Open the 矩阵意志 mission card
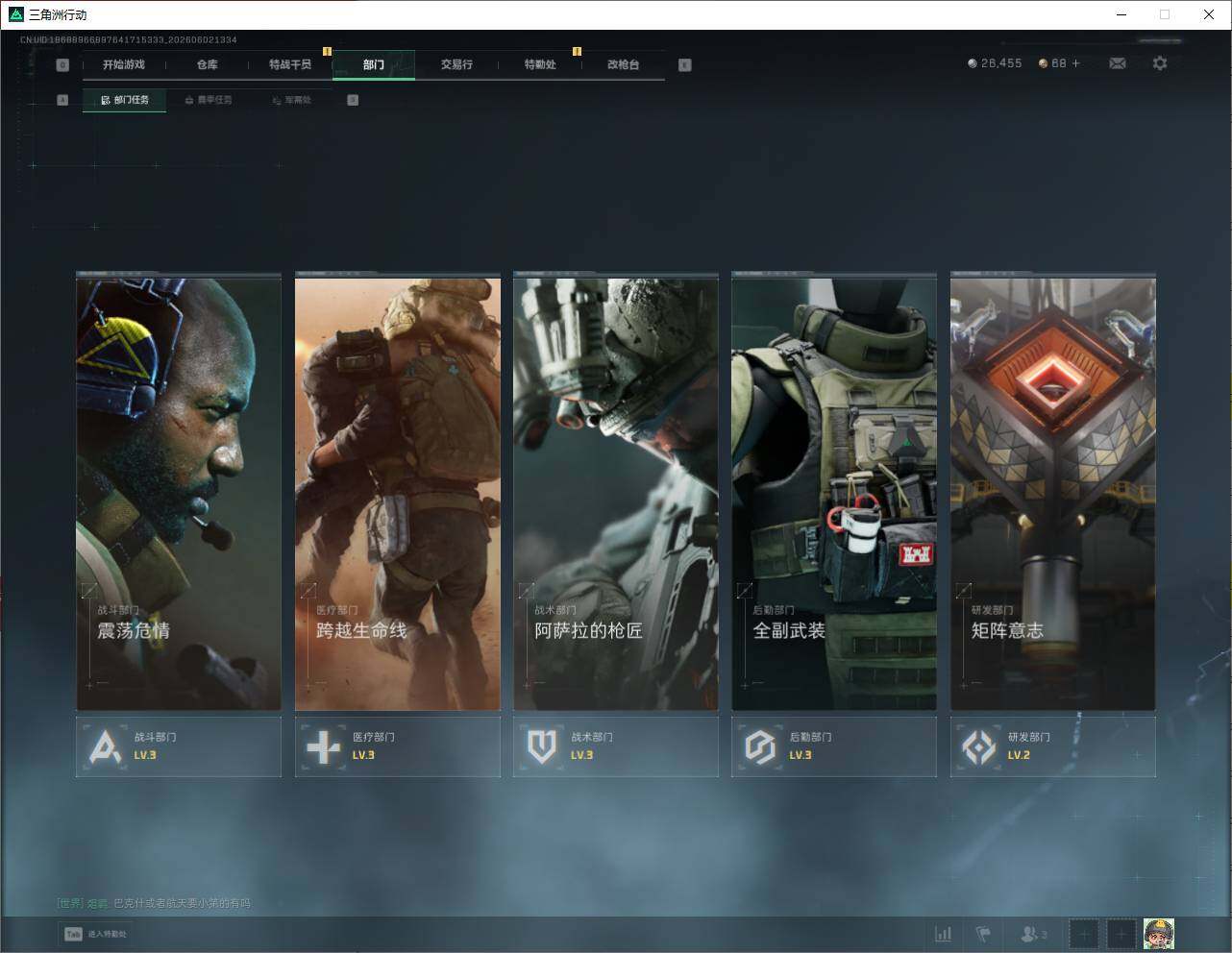 1053,494
